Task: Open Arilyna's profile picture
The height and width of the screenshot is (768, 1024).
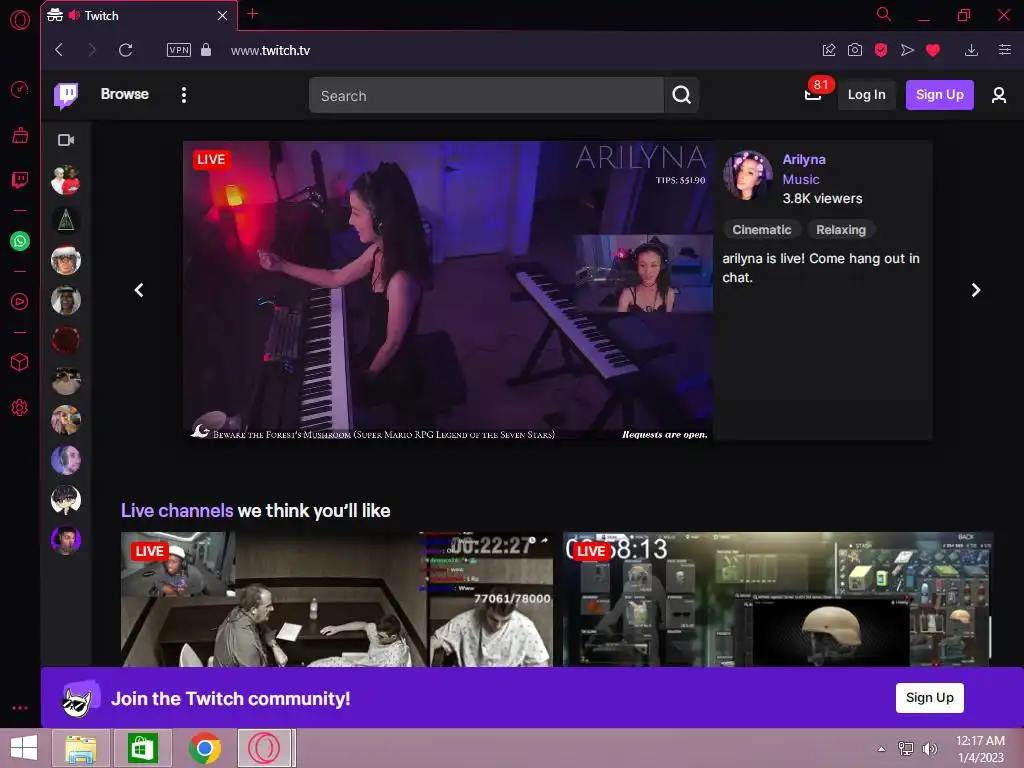Action: [x=748, y=175]
